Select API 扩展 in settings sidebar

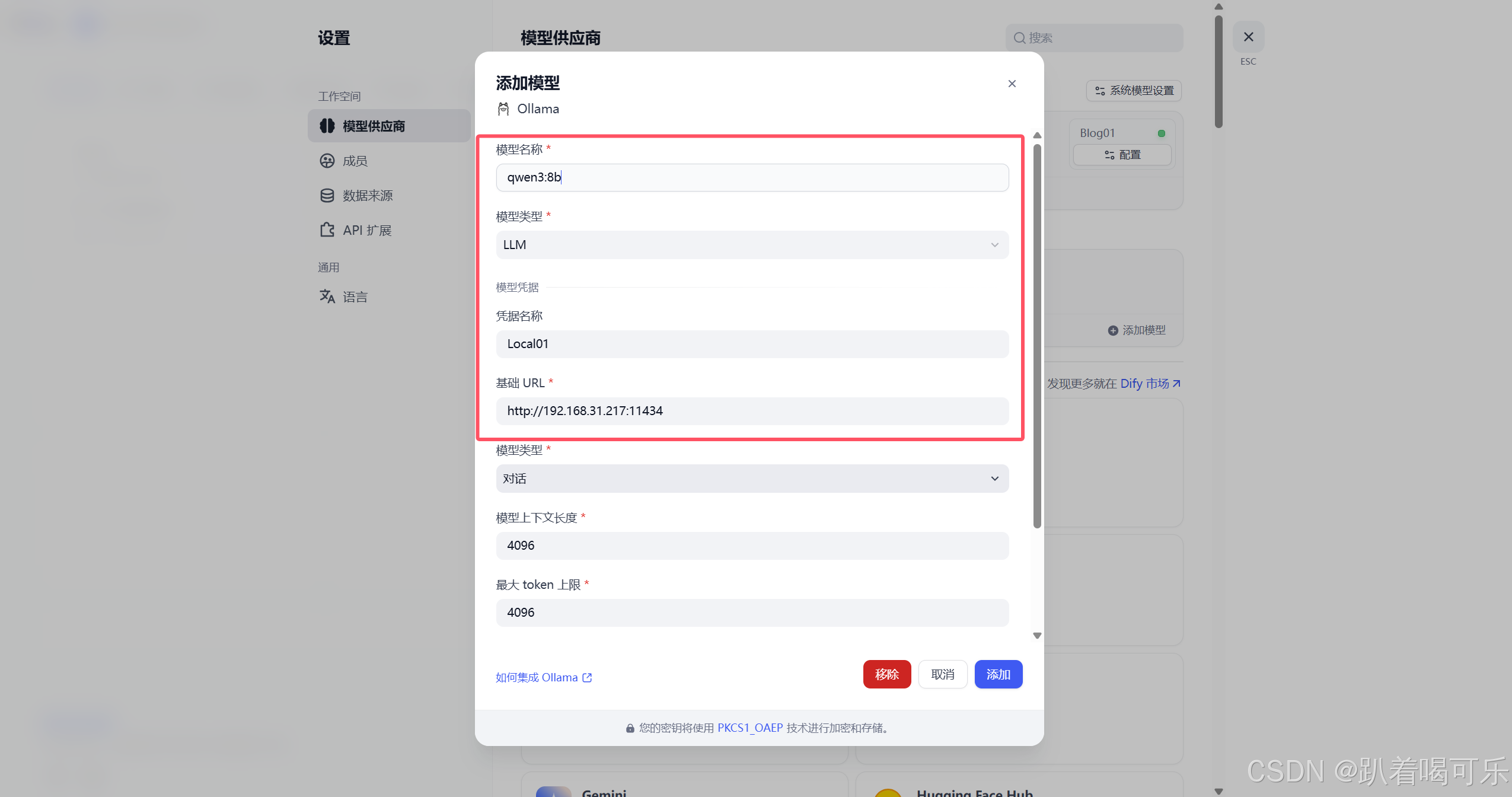tap(389, 230)
